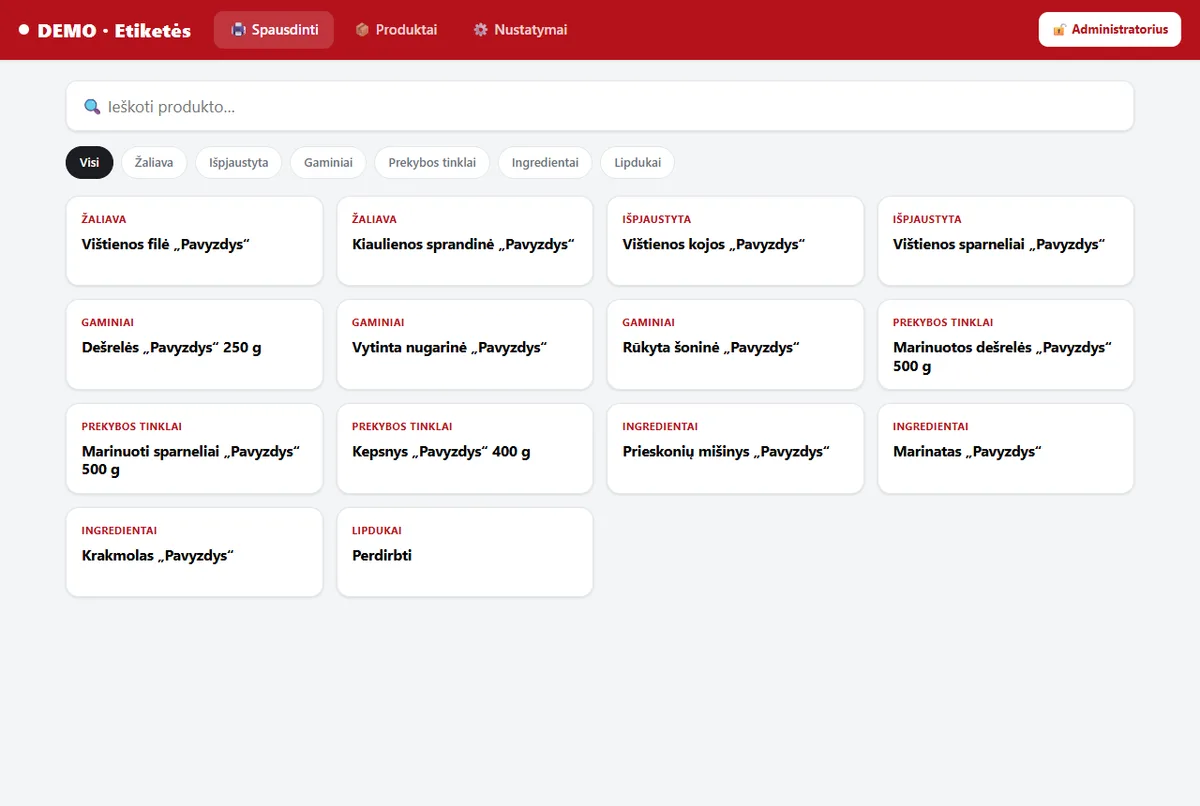The image size is (1200, 806).
Task: Select Marinuotos dešrelės „Pavyzdys“ 500 g
Action: click(1006, 345)
